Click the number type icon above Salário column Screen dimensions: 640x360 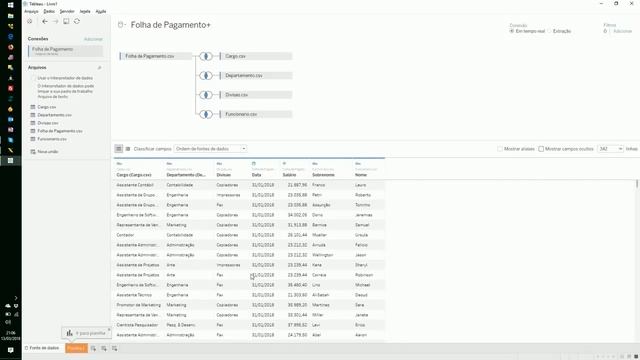284,164
